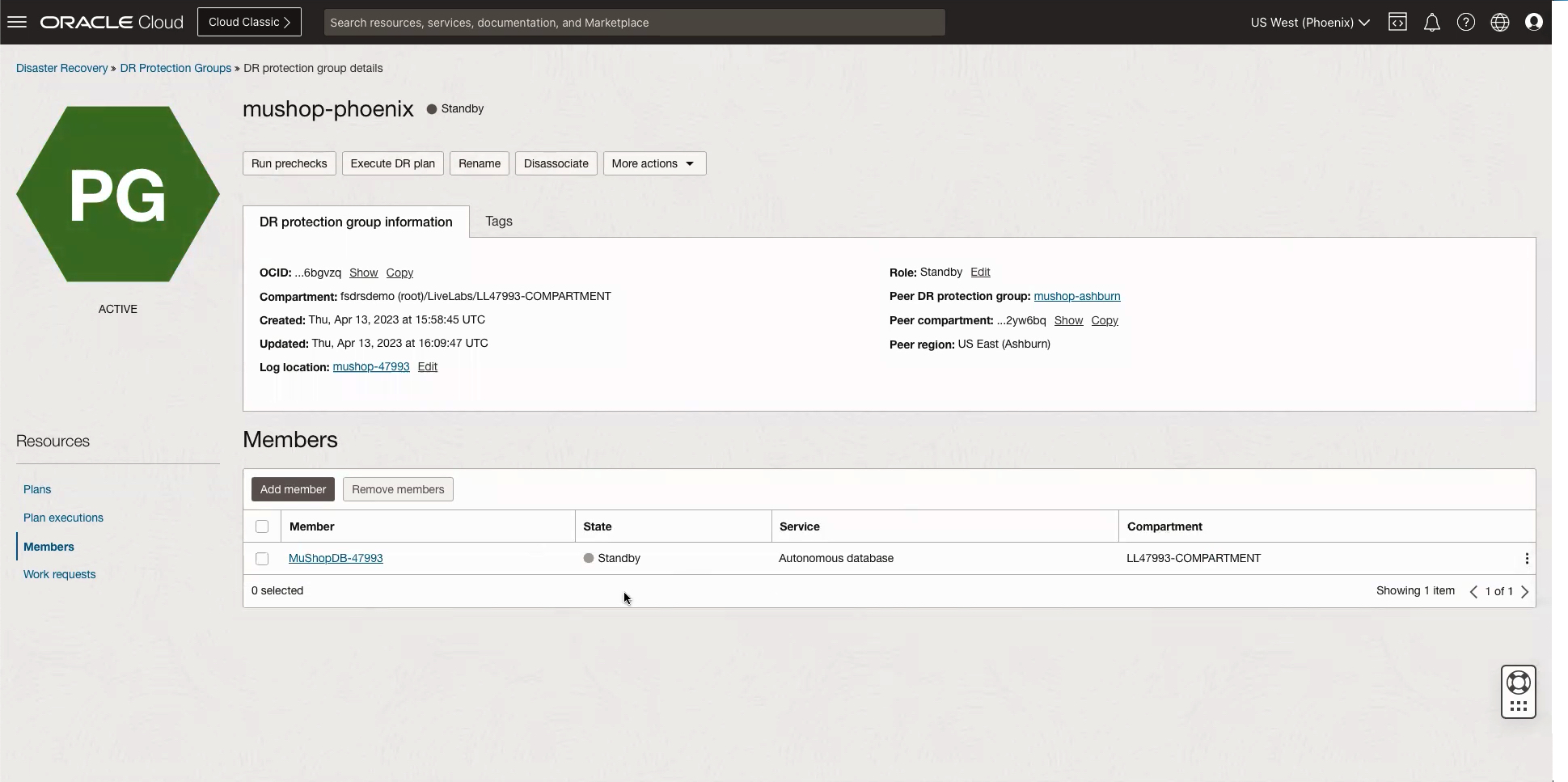Open the navigation hamburger menu
1568x782 pixels.
(x=16, y=21)
